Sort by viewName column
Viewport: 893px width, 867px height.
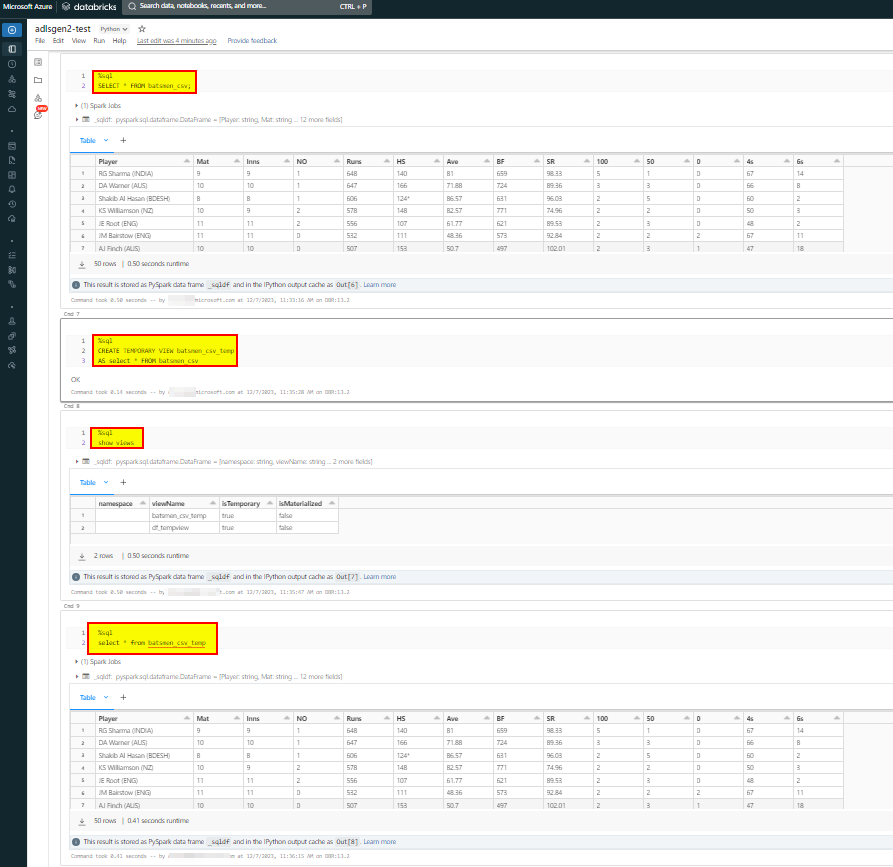pyautogui.click(x=212, y=503)
